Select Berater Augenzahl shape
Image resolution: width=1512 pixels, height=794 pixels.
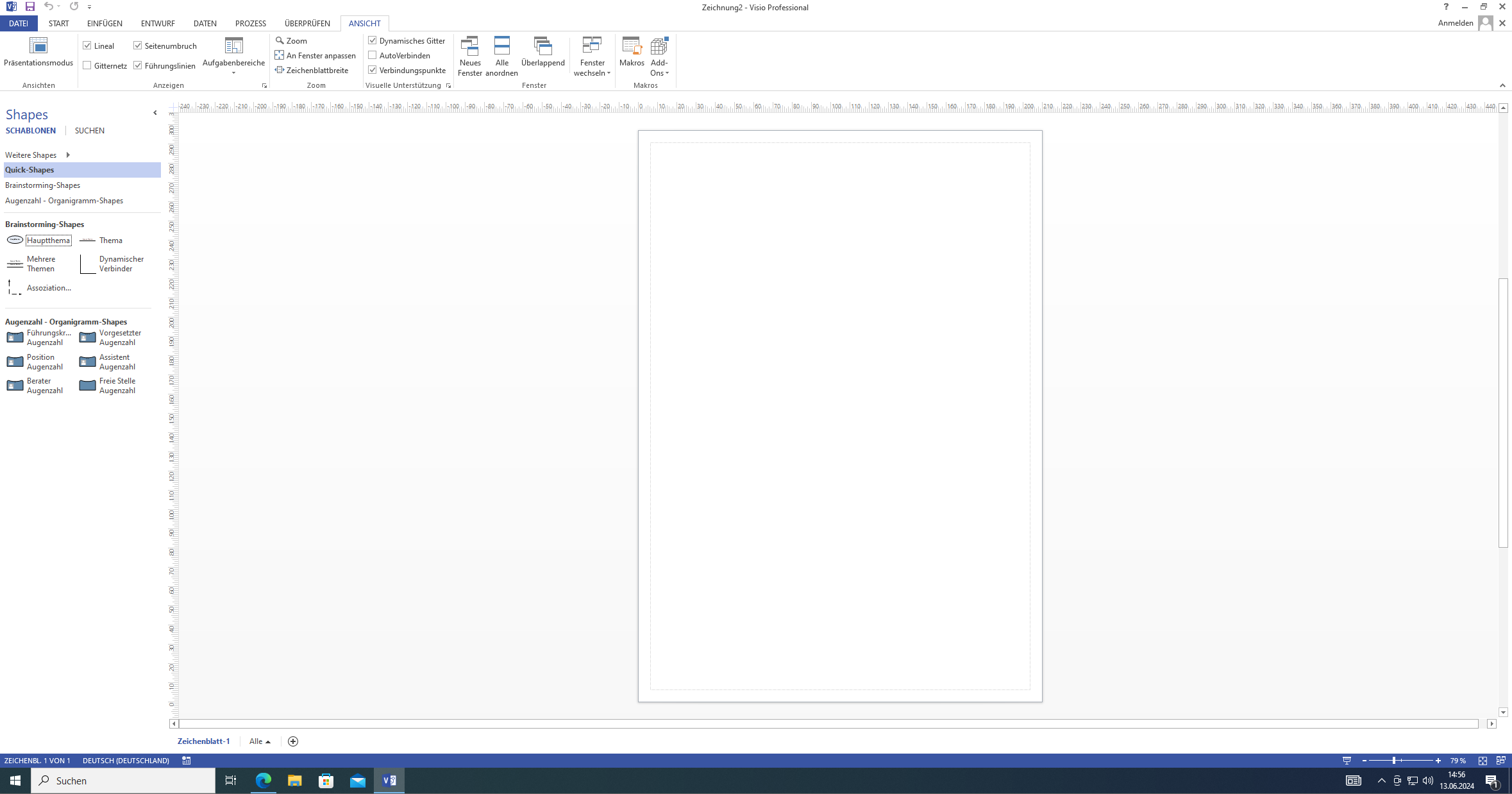tap(35, 385)
